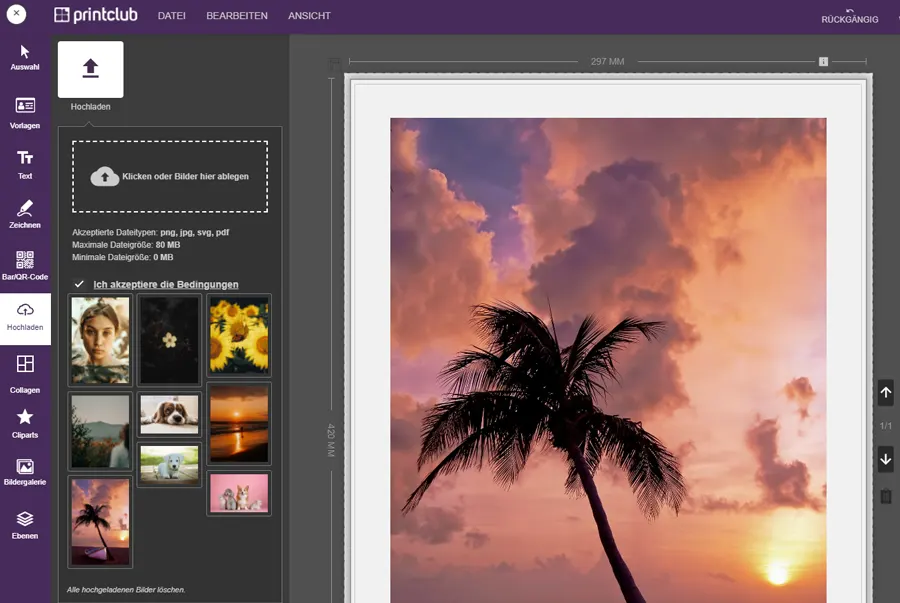Select the Auswahl pointer tool

[25, 57]
